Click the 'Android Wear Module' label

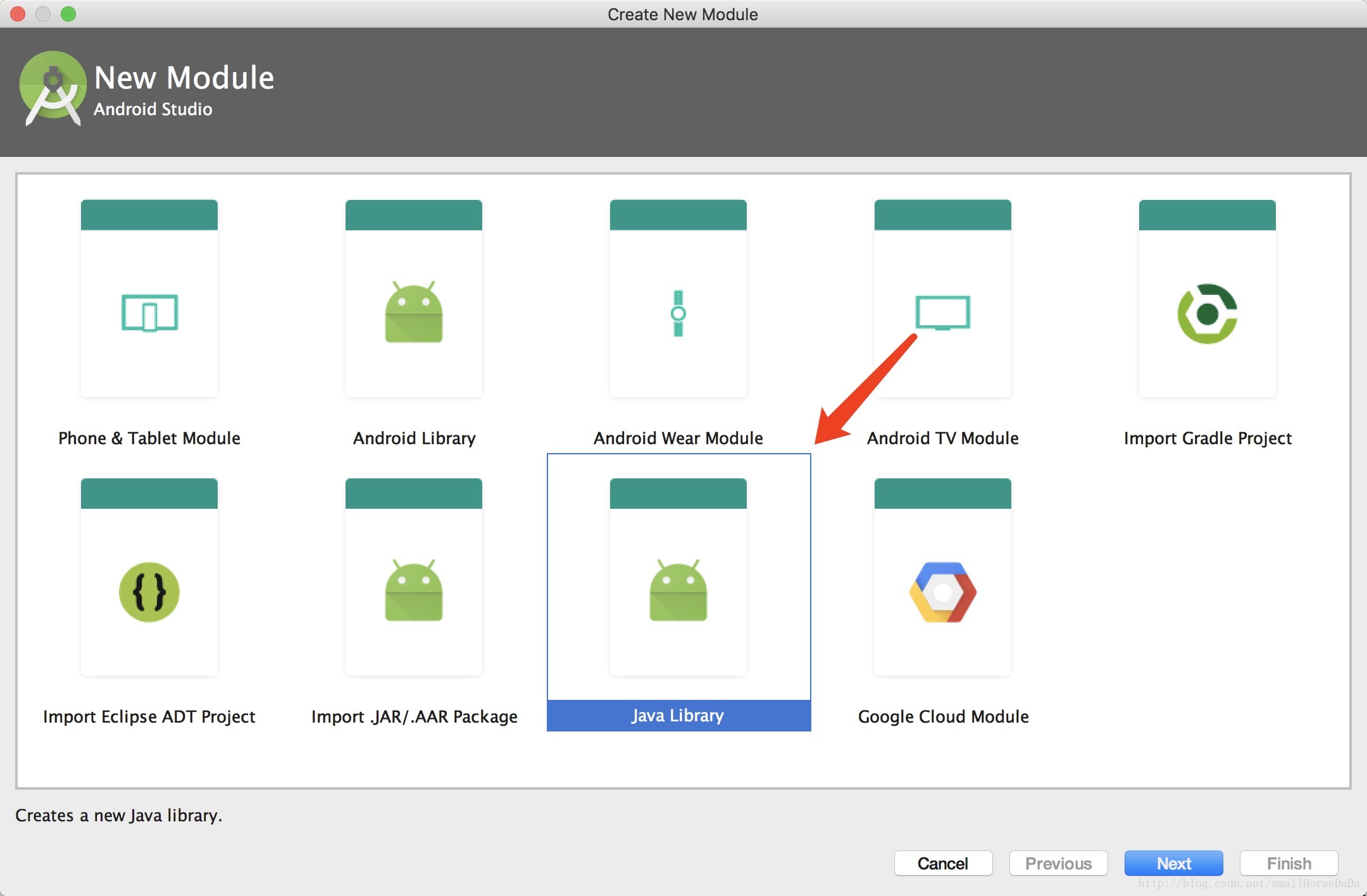coord(678,438)
